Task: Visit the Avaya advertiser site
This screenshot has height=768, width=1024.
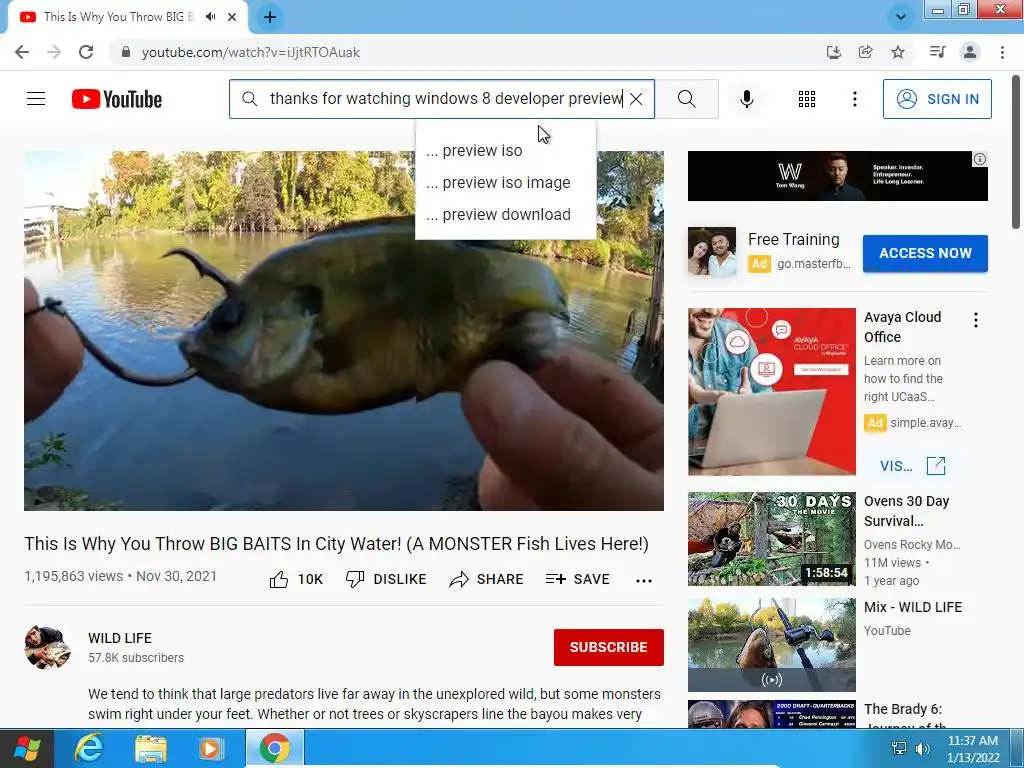Action: pyautogui.click(x=912, y=466)
